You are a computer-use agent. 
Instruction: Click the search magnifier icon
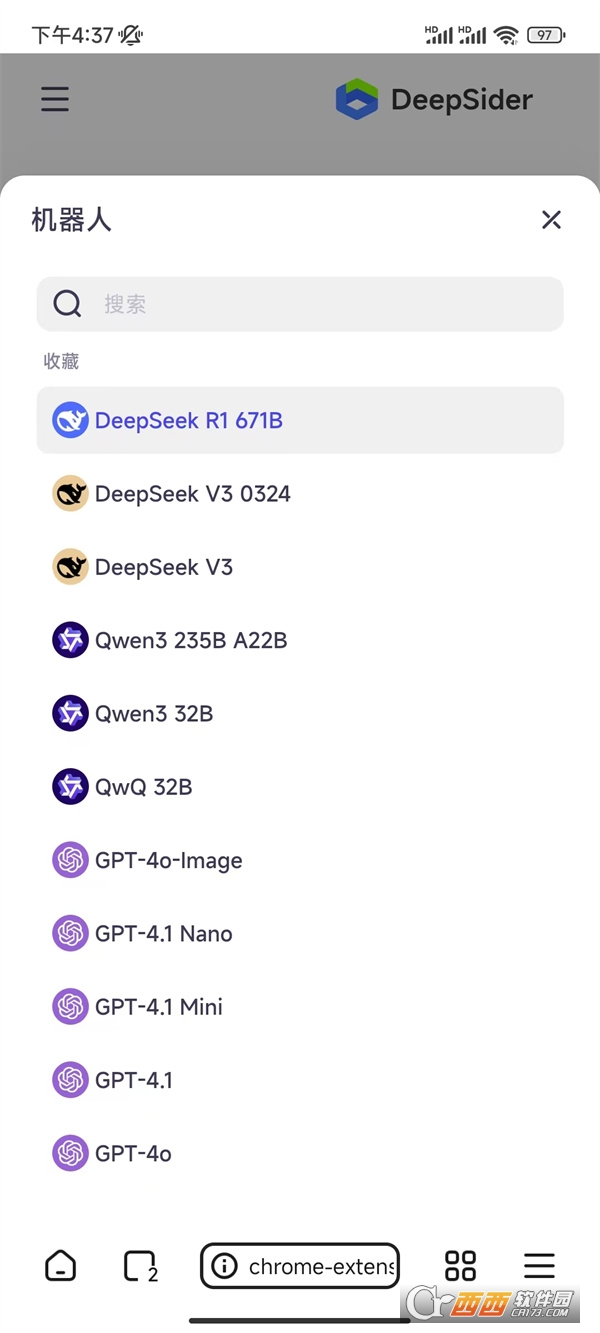pyautogui.click(x=67, y=304)
